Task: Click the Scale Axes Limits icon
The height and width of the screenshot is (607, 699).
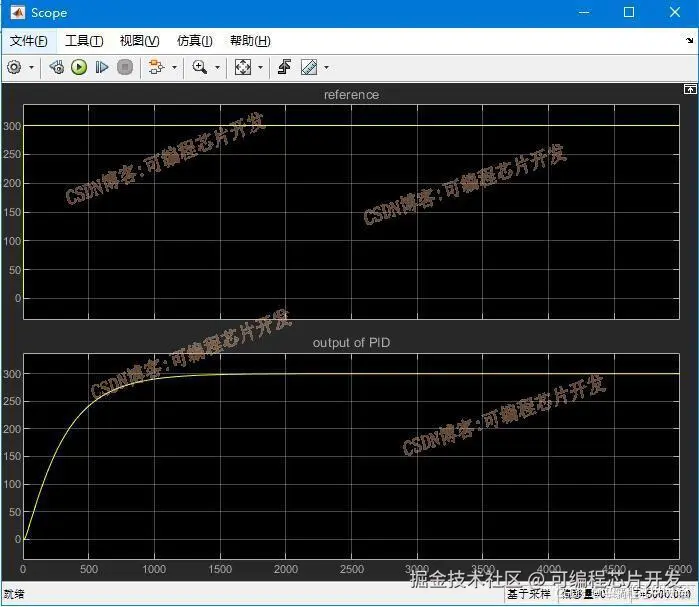Action: (x=243, y=67)
